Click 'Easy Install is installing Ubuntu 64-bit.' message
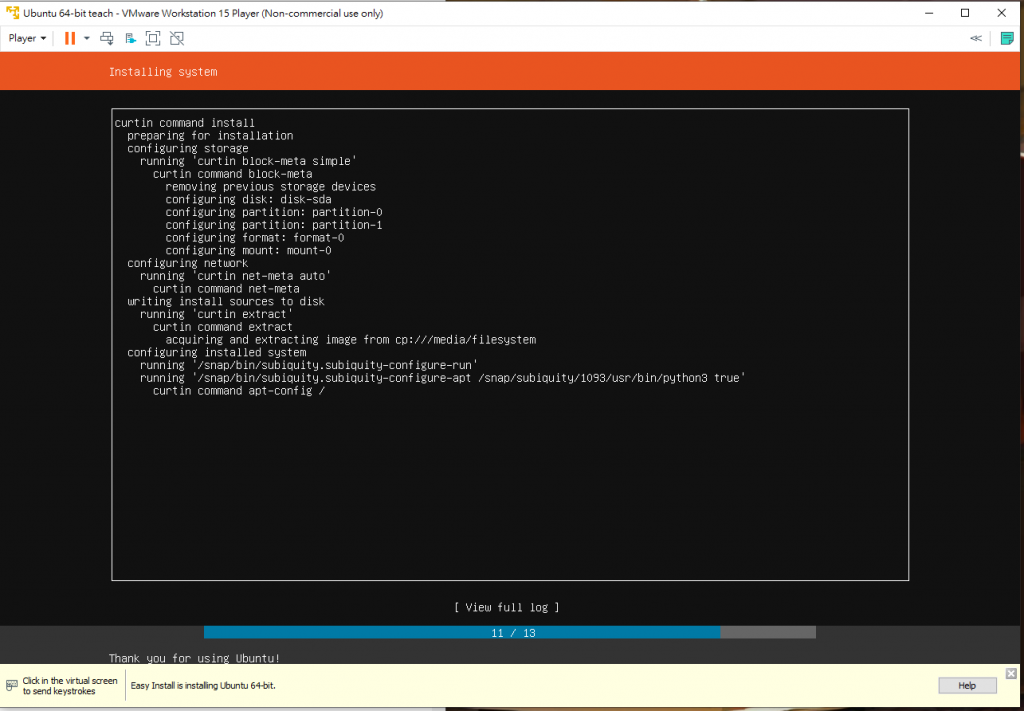This screenshot has height=711, width=1024. pos(203,686)
